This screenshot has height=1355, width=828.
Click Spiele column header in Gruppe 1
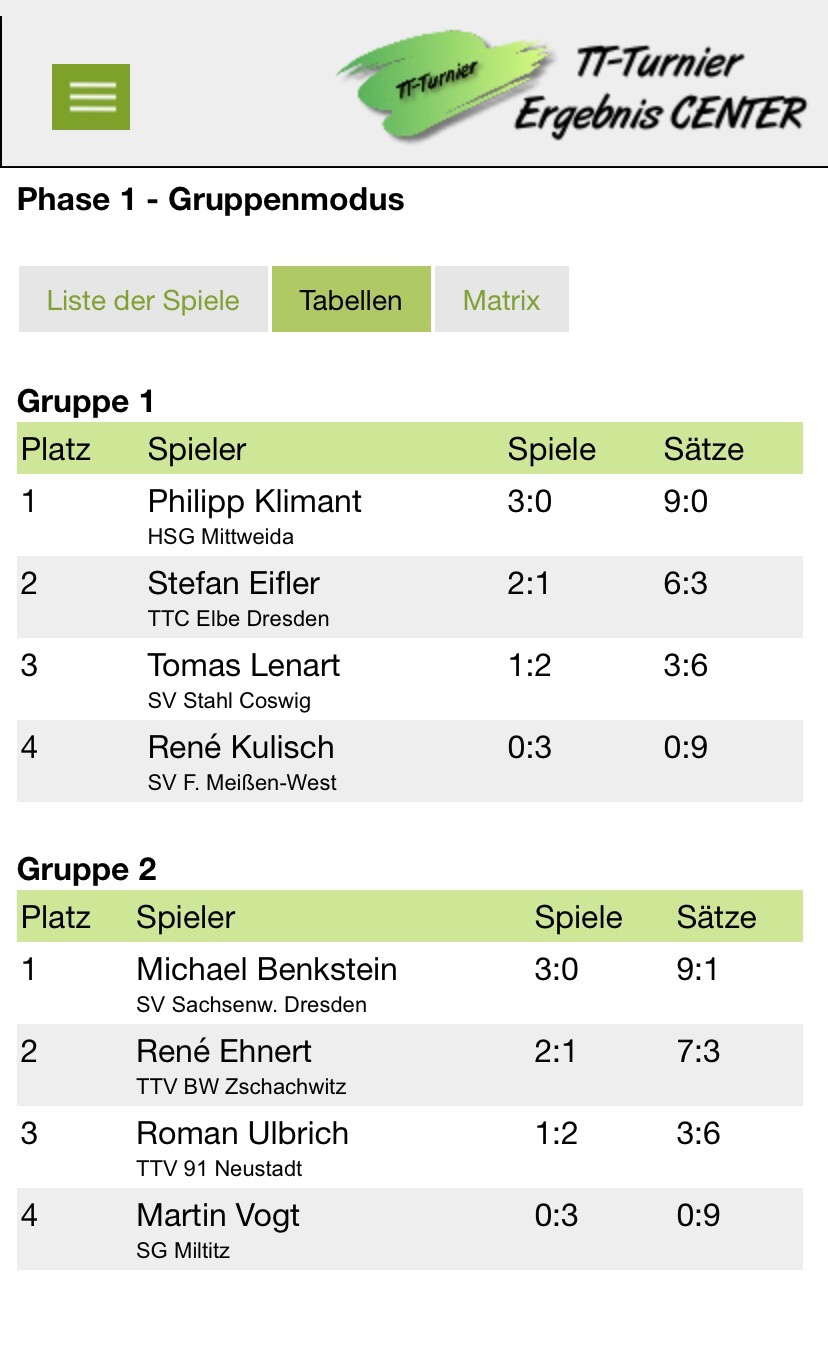(551, 449)
